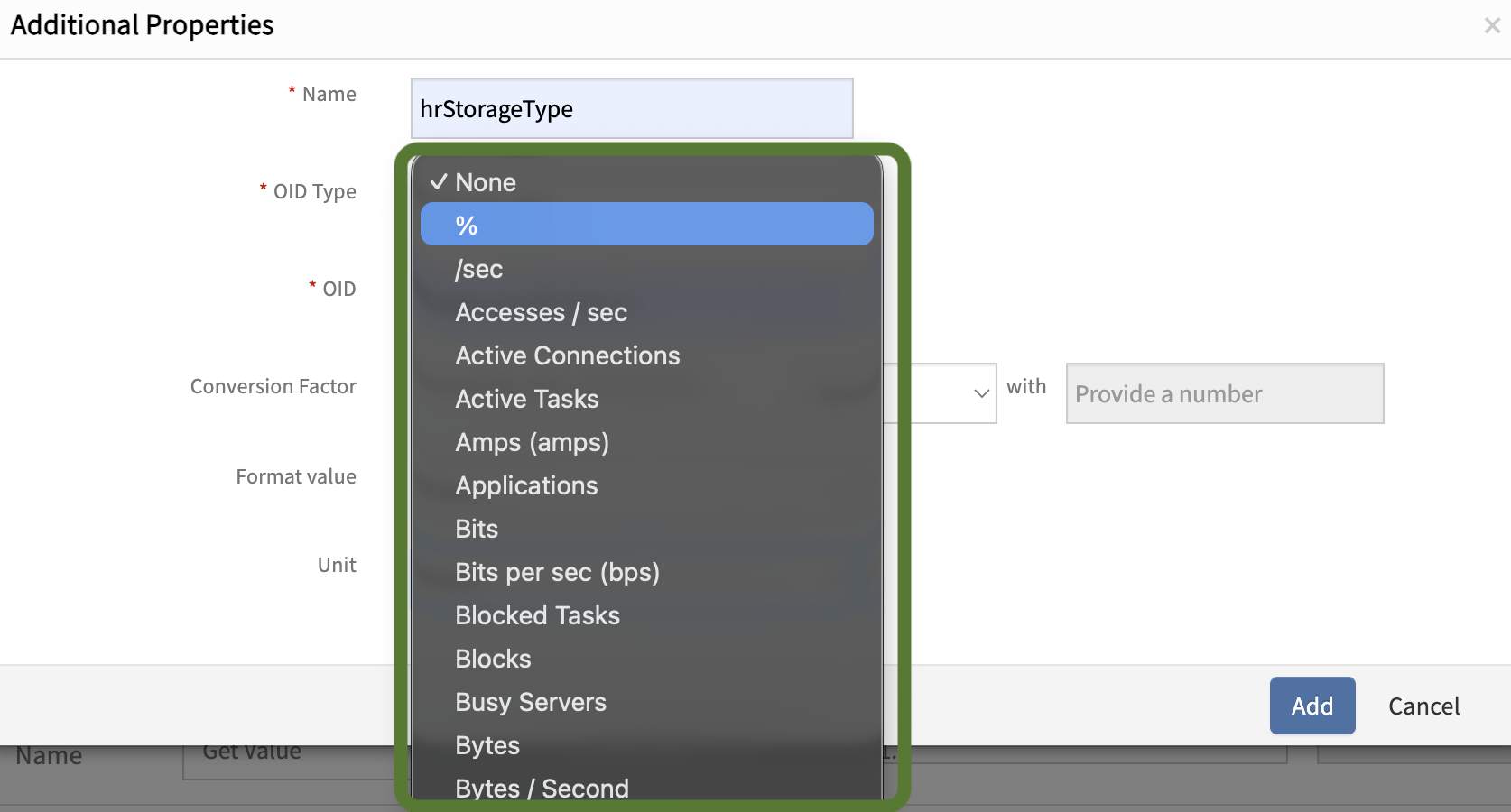Select the /sec unit option

(479, 269)
